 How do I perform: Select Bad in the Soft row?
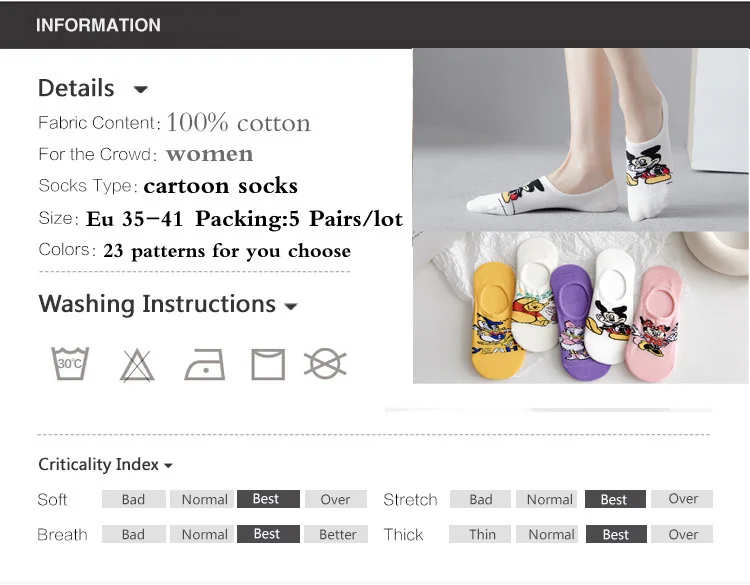[x=133, y=499]
